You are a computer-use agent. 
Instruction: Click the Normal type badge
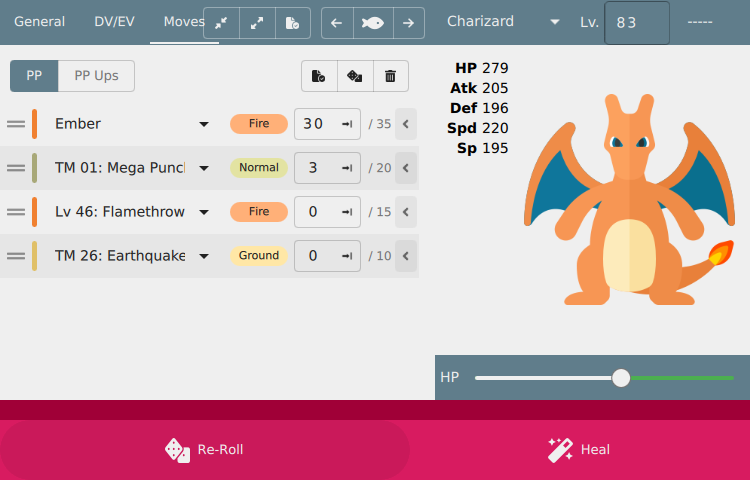click(x=259, y=168)
